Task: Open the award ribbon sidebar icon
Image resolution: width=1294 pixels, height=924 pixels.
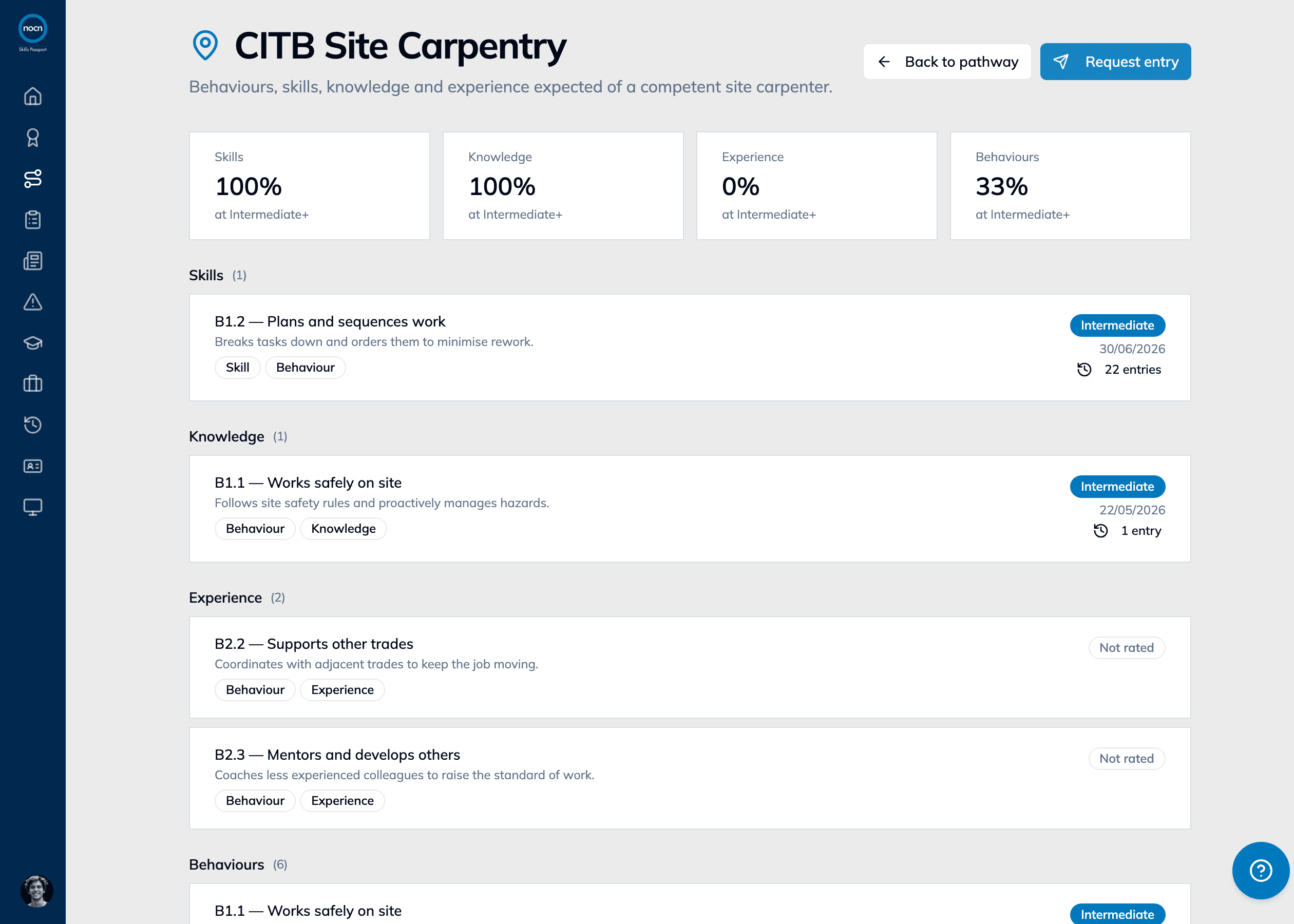Action: [32, 138]
